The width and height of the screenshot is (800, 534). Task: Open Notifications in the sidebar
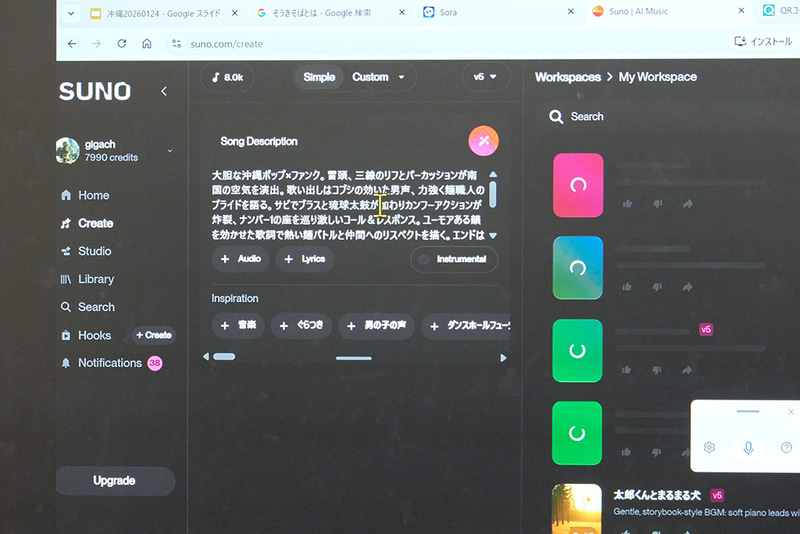102,363
